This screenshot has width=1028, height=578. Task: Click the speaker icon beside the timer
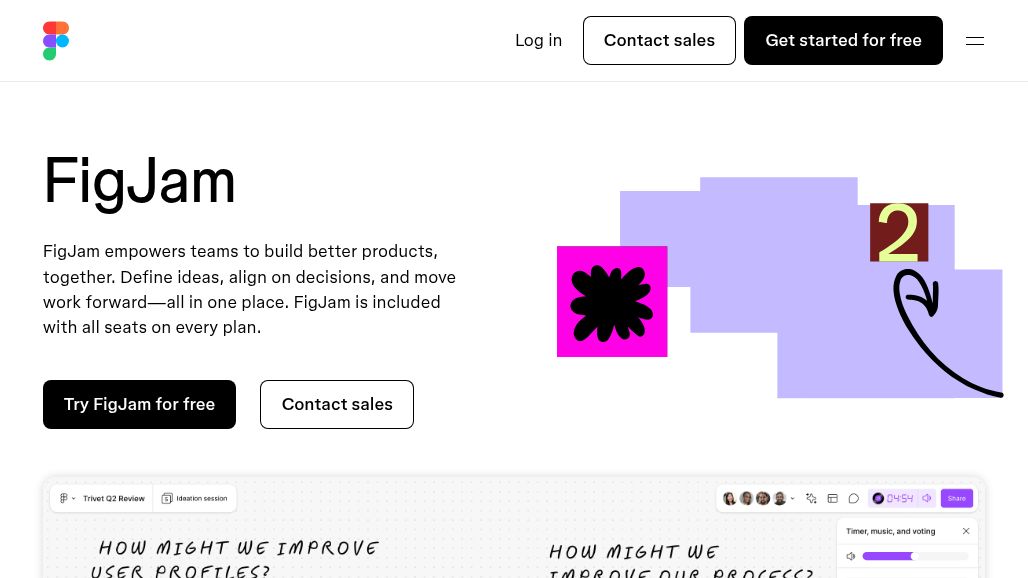pyautogui.click(x=927, y=498)
